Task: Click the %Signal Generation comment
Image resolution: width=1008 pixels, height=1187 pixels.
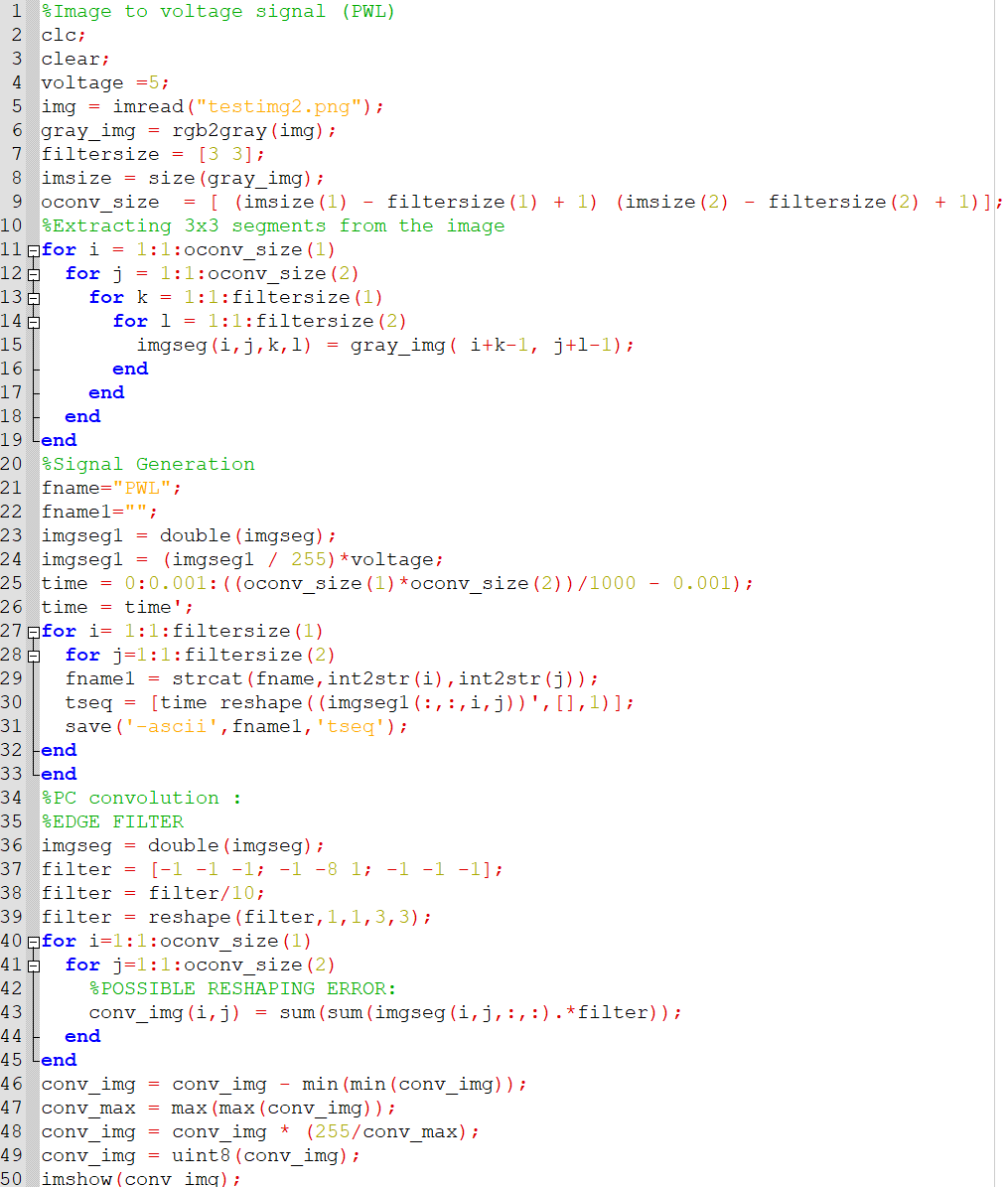Action: coord(148,464)
